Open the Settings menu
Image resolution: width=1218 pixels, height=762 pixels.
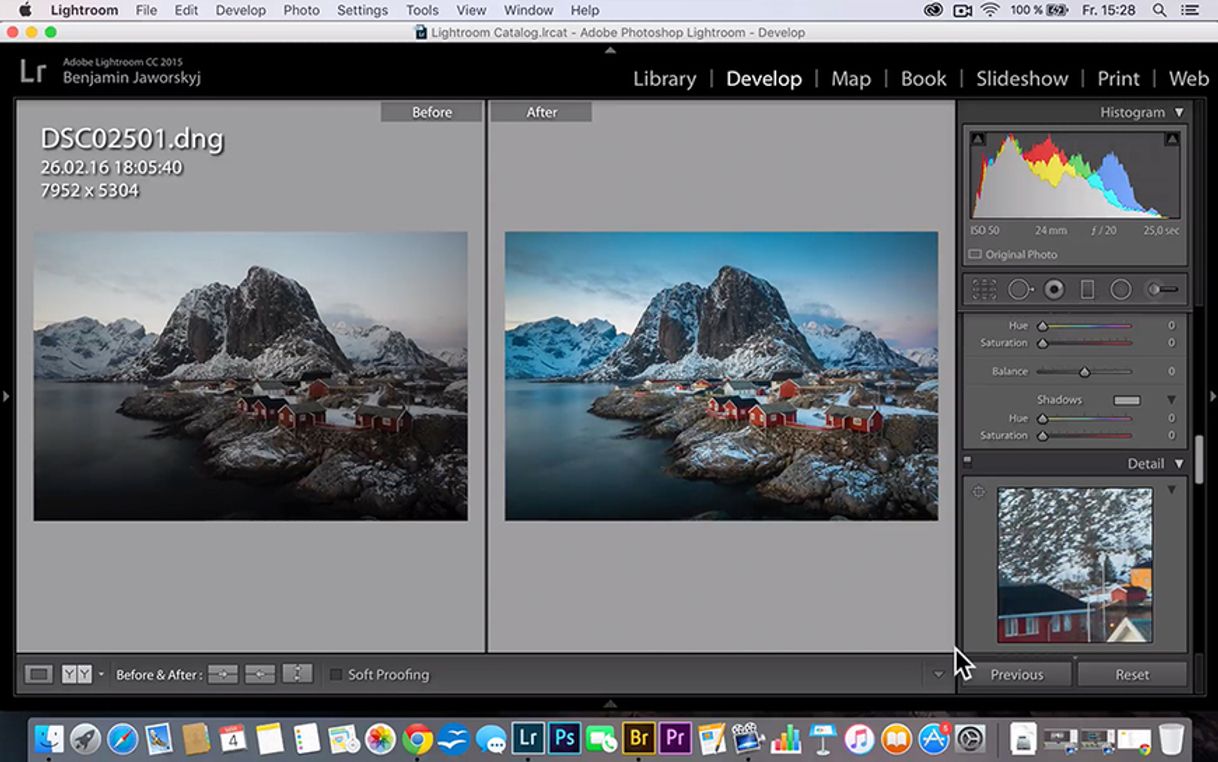coord(362,10)
